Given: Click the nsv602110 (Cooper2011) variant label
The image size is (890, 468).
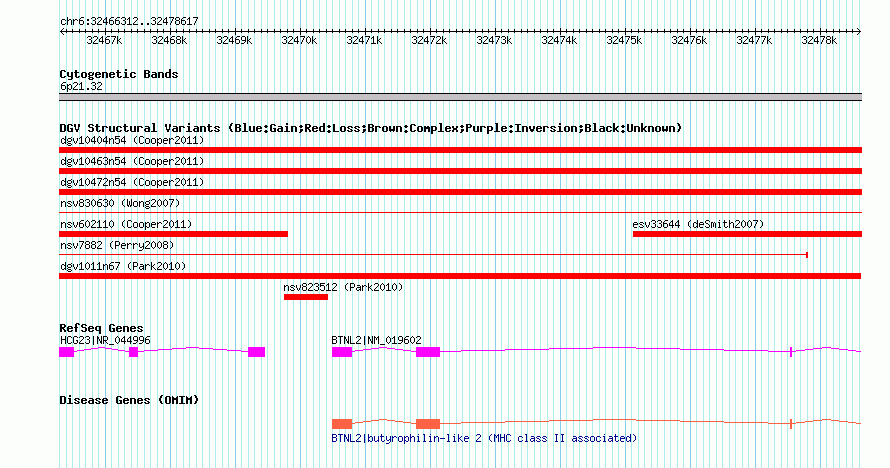Looking at the screenshot, I should 126,224.
